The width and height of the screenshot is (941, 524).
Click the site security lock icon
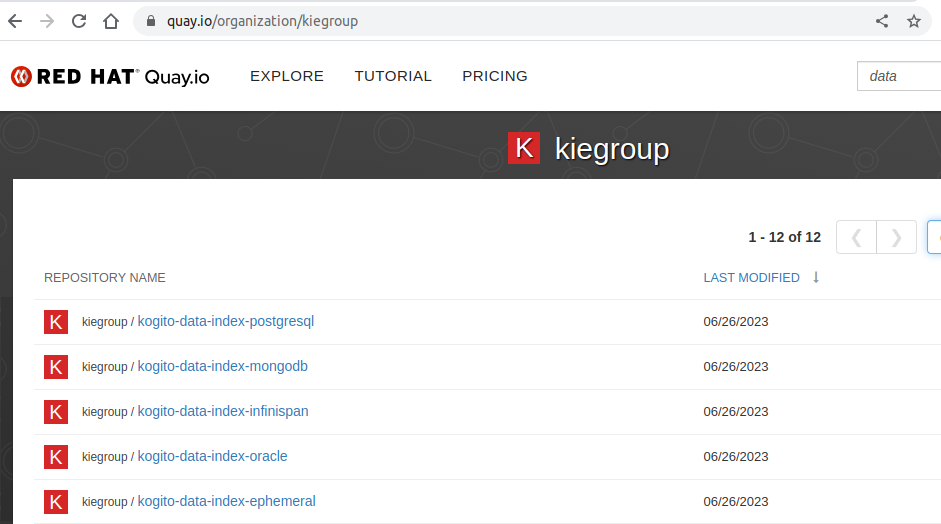[151, 21]
